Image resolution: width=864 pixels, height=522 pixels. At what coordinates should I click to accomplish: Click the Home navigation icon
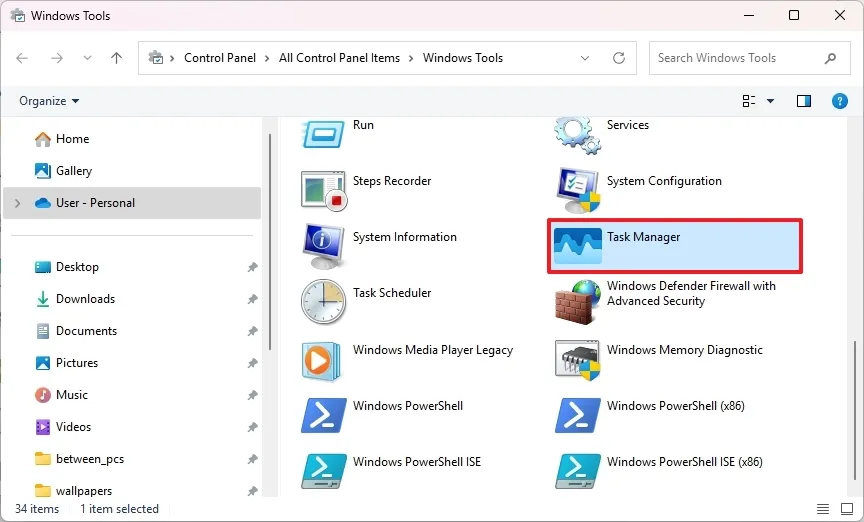coord(42,139)
